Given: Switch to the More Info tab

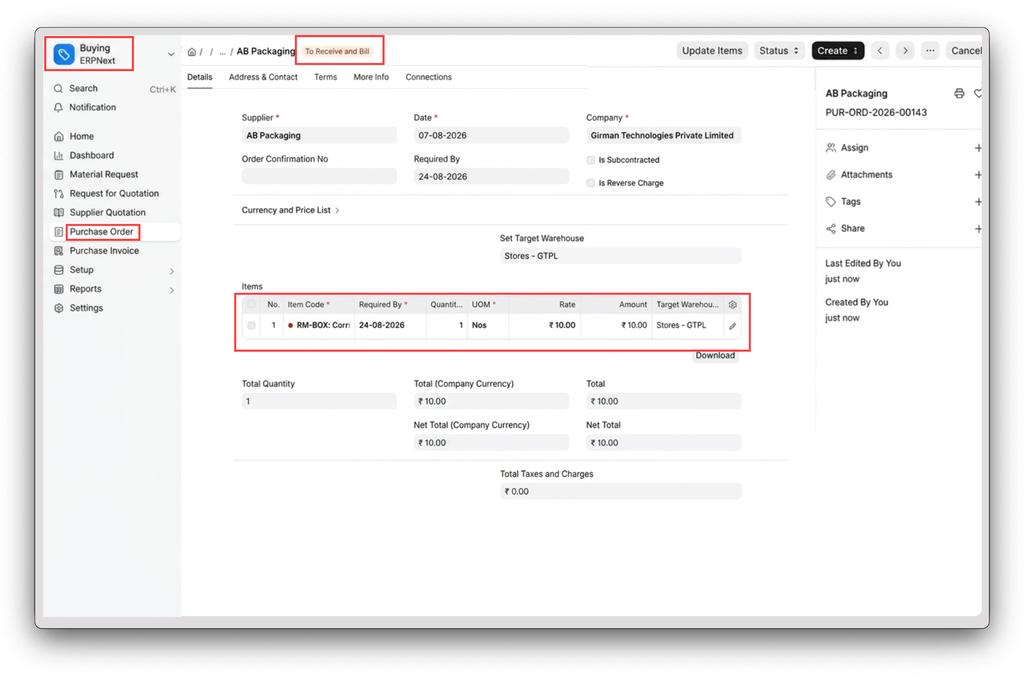Looking at the screenshot, I should [371, 77].
